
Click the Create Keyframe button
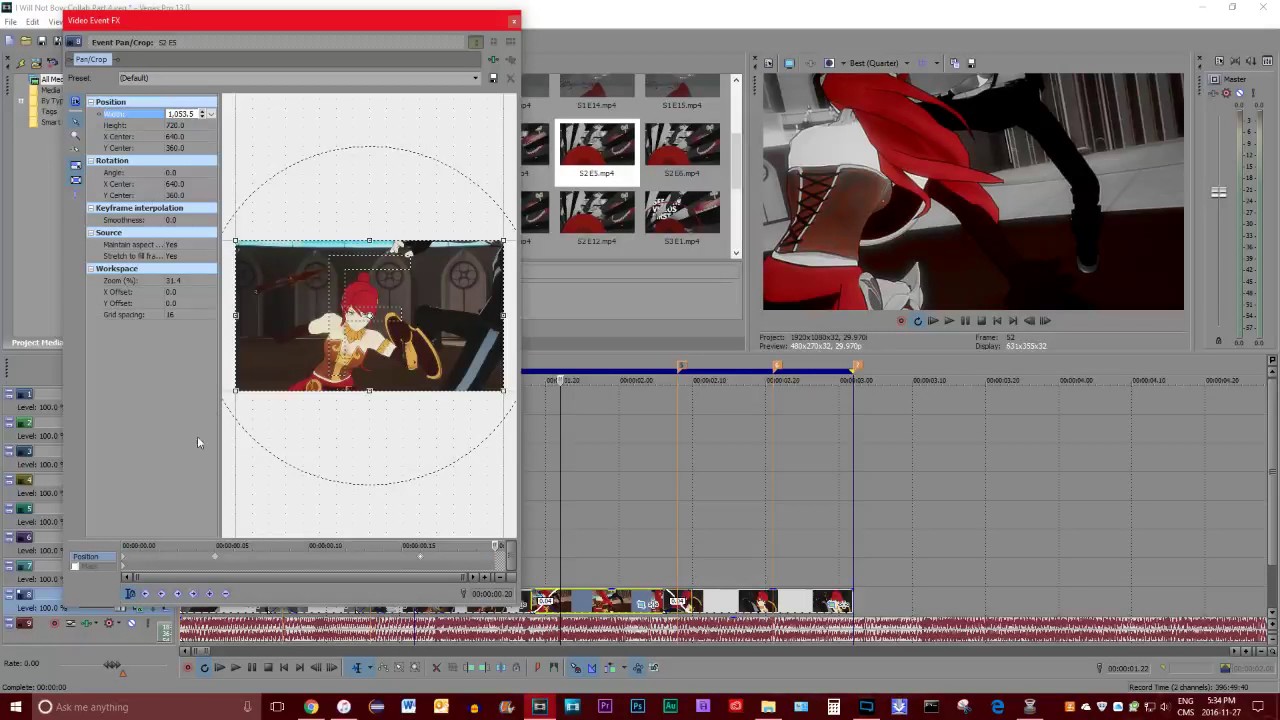point(210,594)
